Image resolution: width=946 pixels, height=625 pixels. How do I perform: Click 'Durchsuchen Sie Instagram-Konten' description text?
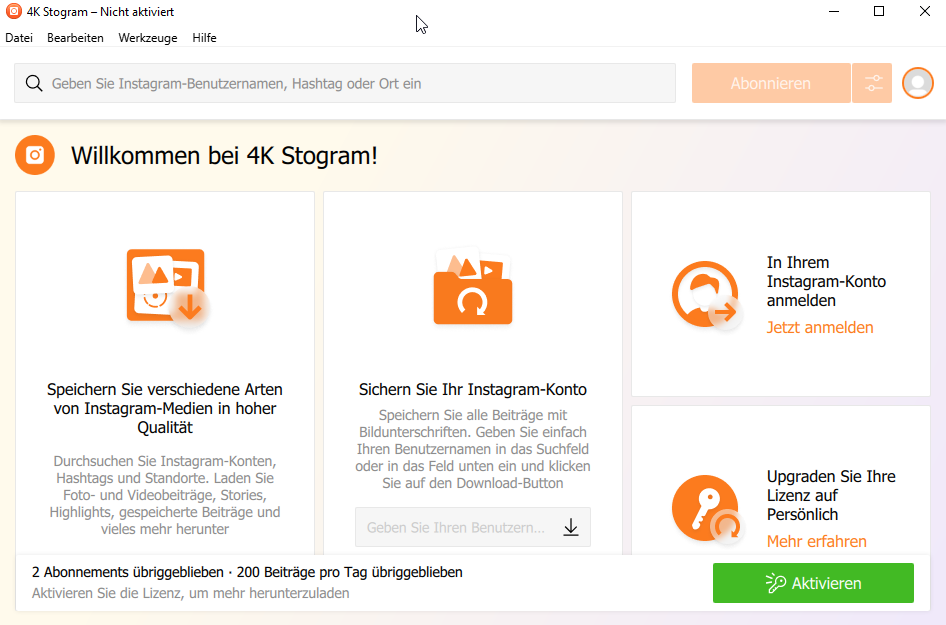[165, 495]
